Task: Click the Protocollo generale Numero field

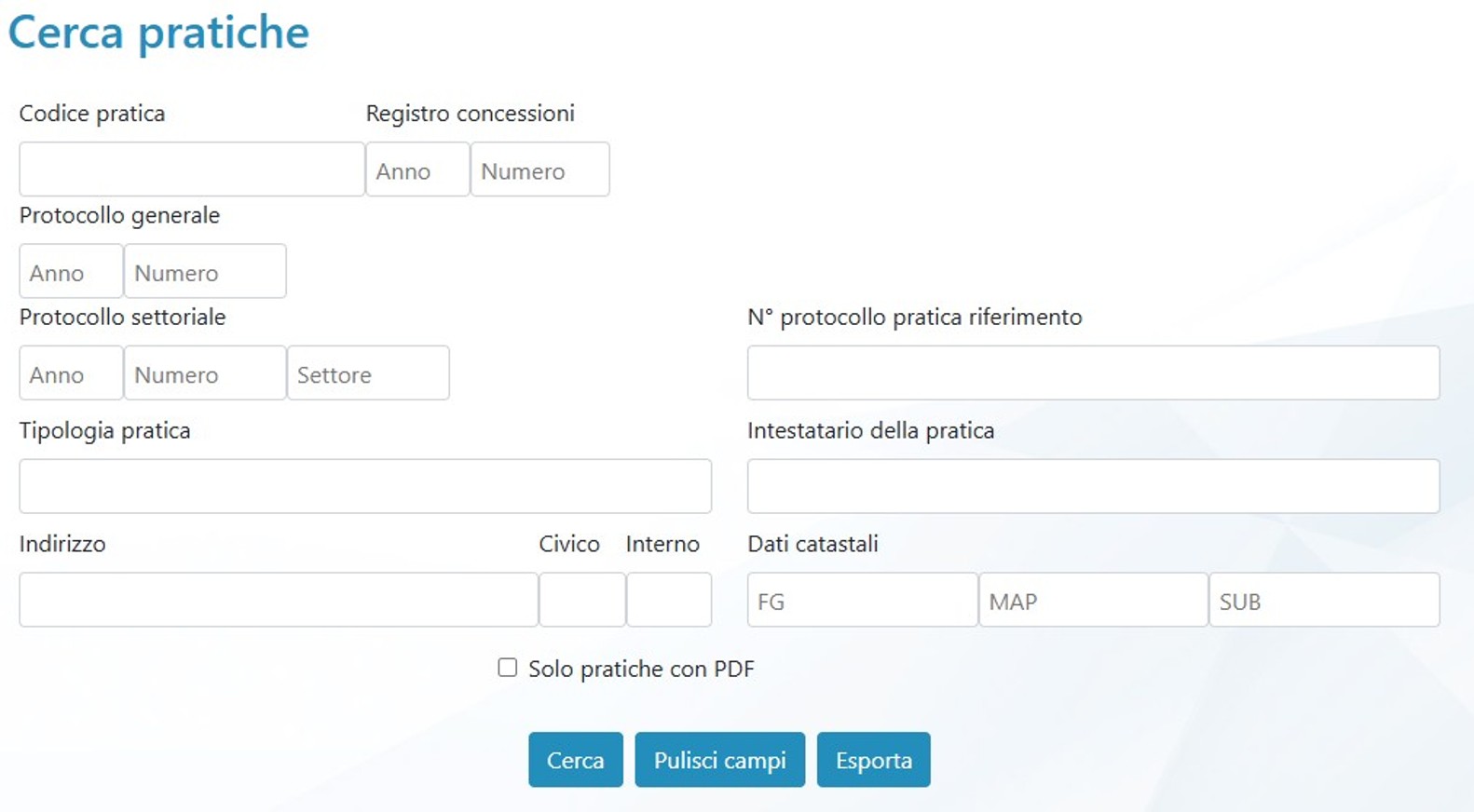Action: pyautogui.click(x=205, y=271)
